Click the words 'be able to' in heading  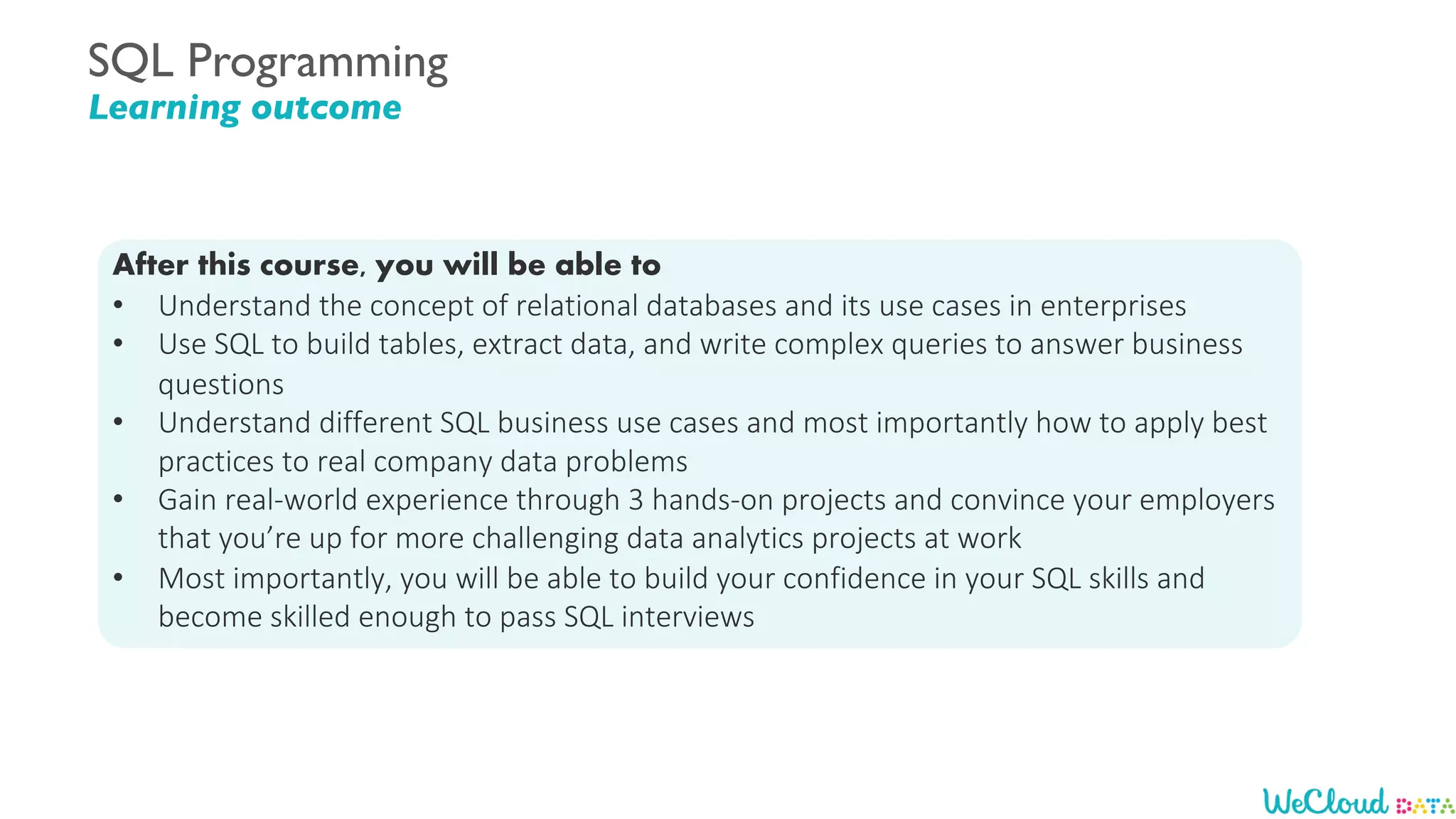click(x=584, y=264)
